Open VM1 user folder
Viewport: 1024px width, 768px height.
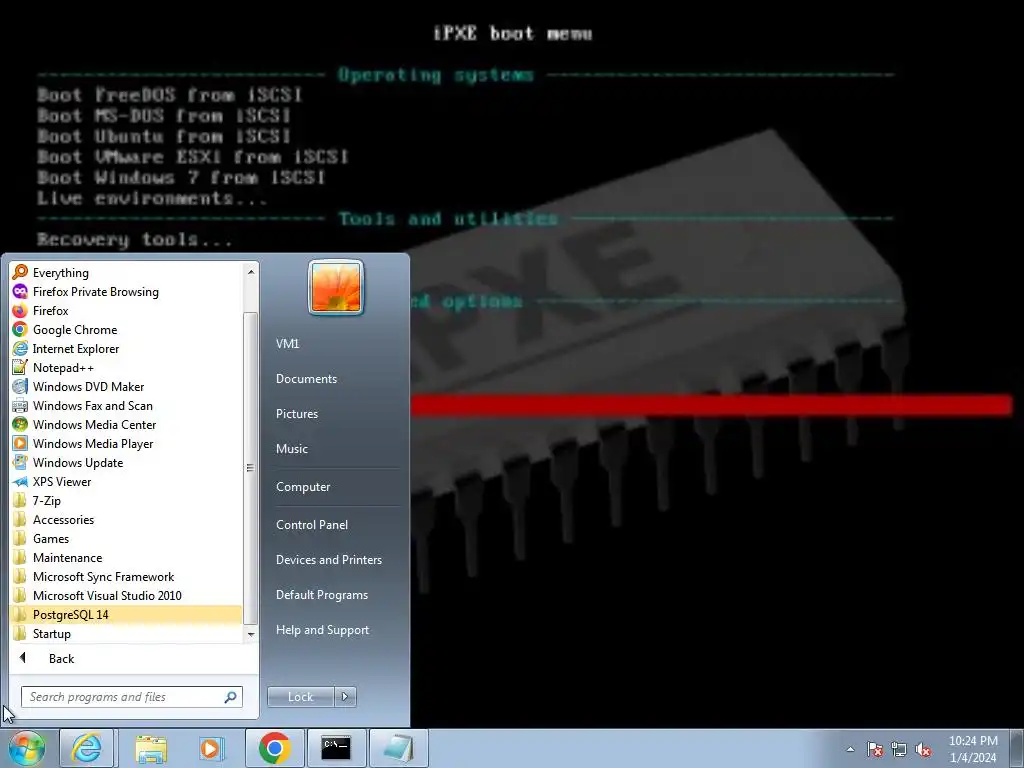click(x=287, y=344)
